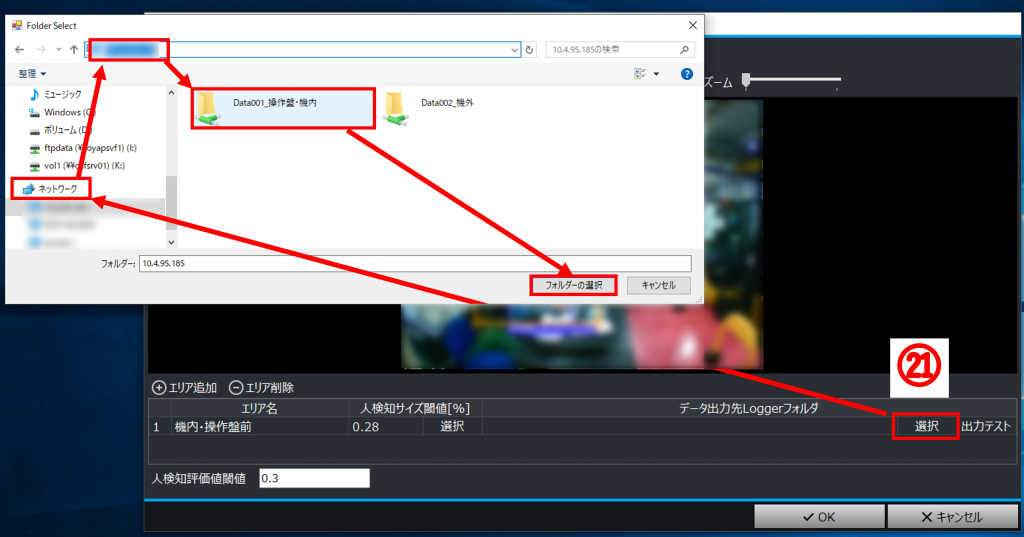The image size is (1024, 537).
Task: Go forward using the forward arrow
Action: pos(40,50)
